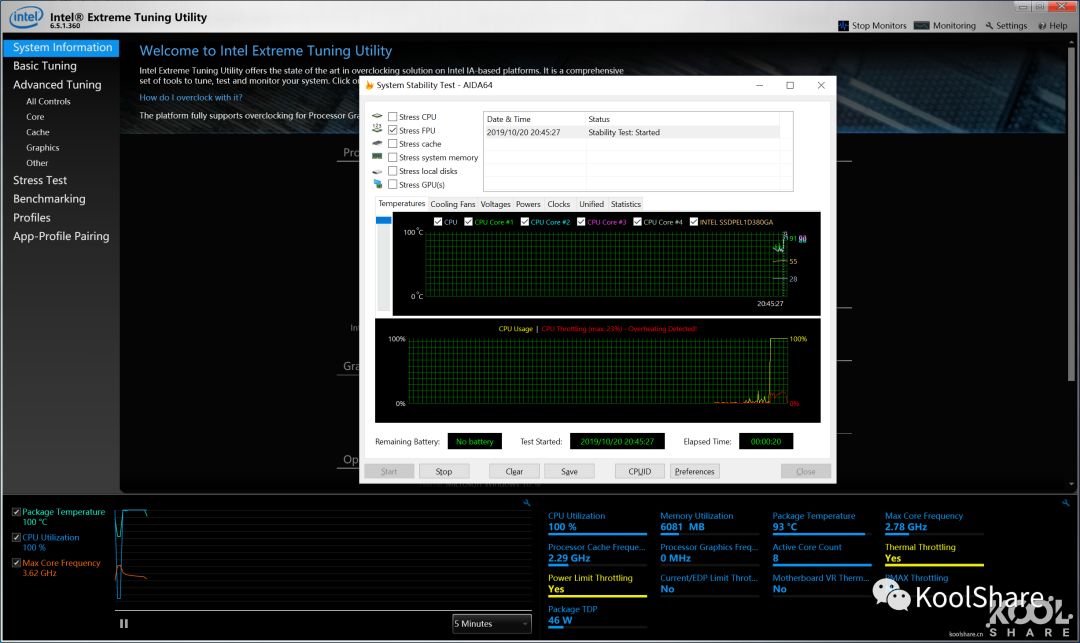Open Preferences in the AIDA64 dialog
The height and width of the screenshot is (643, 1080).
point(694,472)
